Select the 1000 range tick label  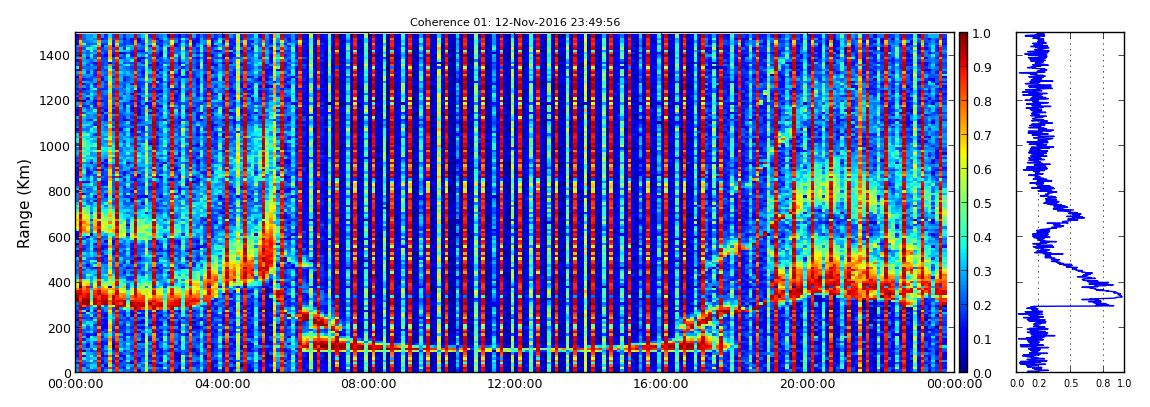55,146
